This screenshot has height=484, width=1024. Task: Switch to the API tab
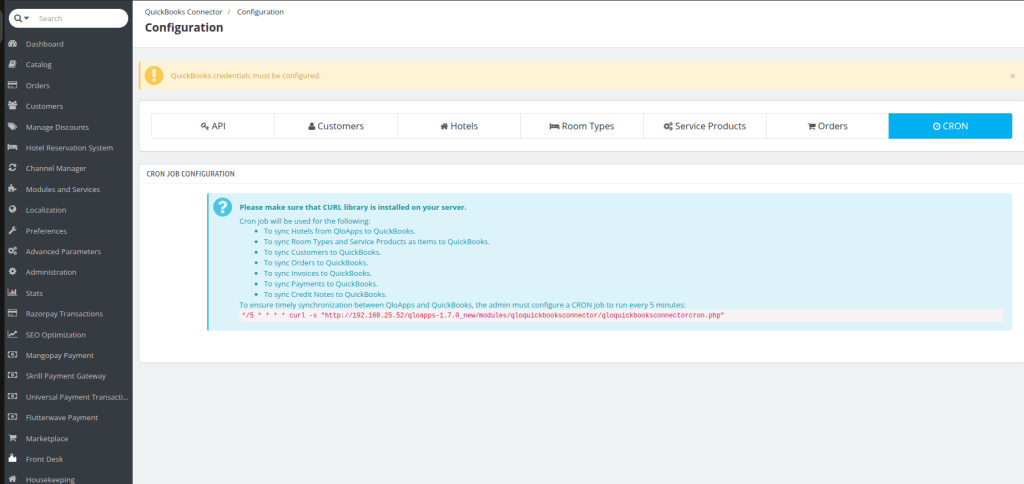213,126
